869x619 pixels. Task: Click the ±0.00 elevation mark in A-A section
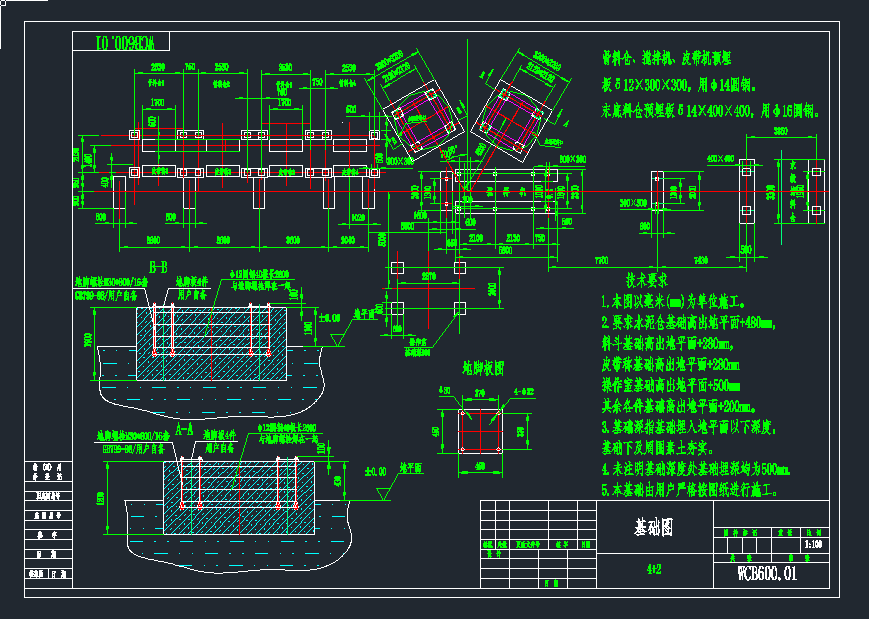tap(378, 469)
